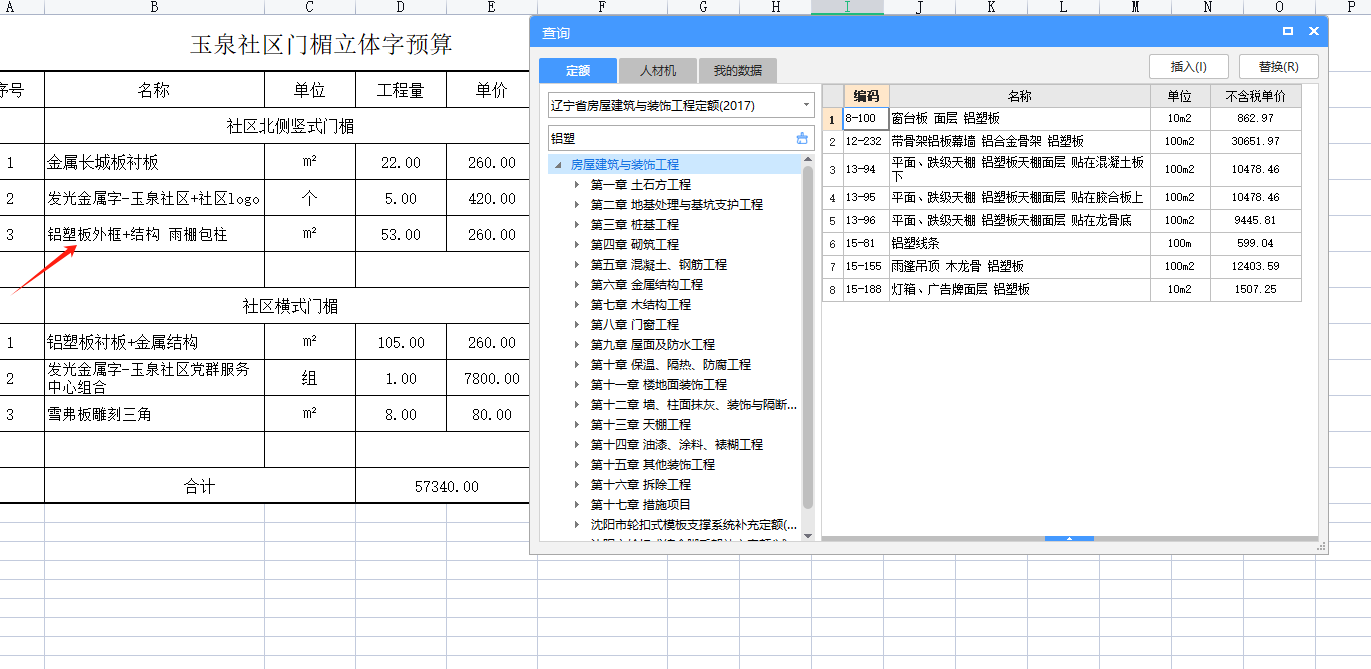Select tree item 第十四章 油漆、涂料、裱糊工程

[676, 445]
